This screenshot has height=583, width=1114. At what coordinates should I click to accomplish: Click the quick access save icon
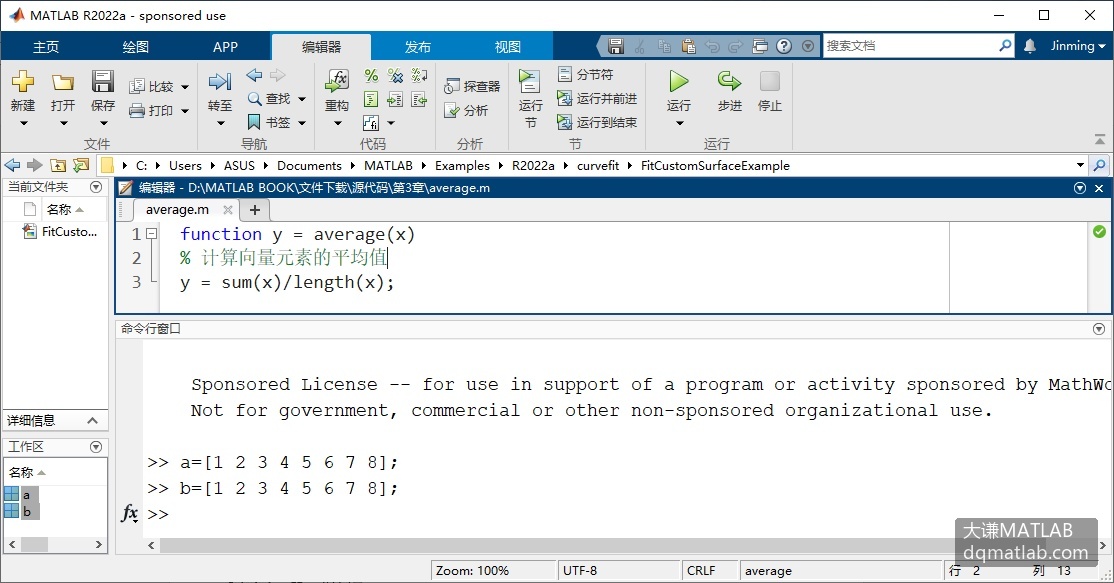click(x=616, y=46)
